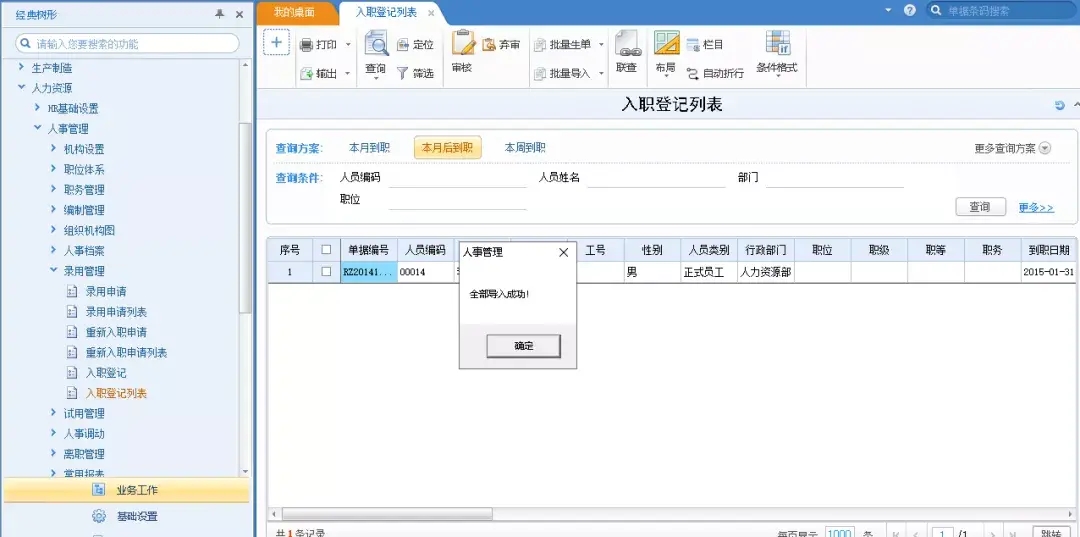
Task: Click the search magnifier in the function search box
Action: [x=25, y=43]
